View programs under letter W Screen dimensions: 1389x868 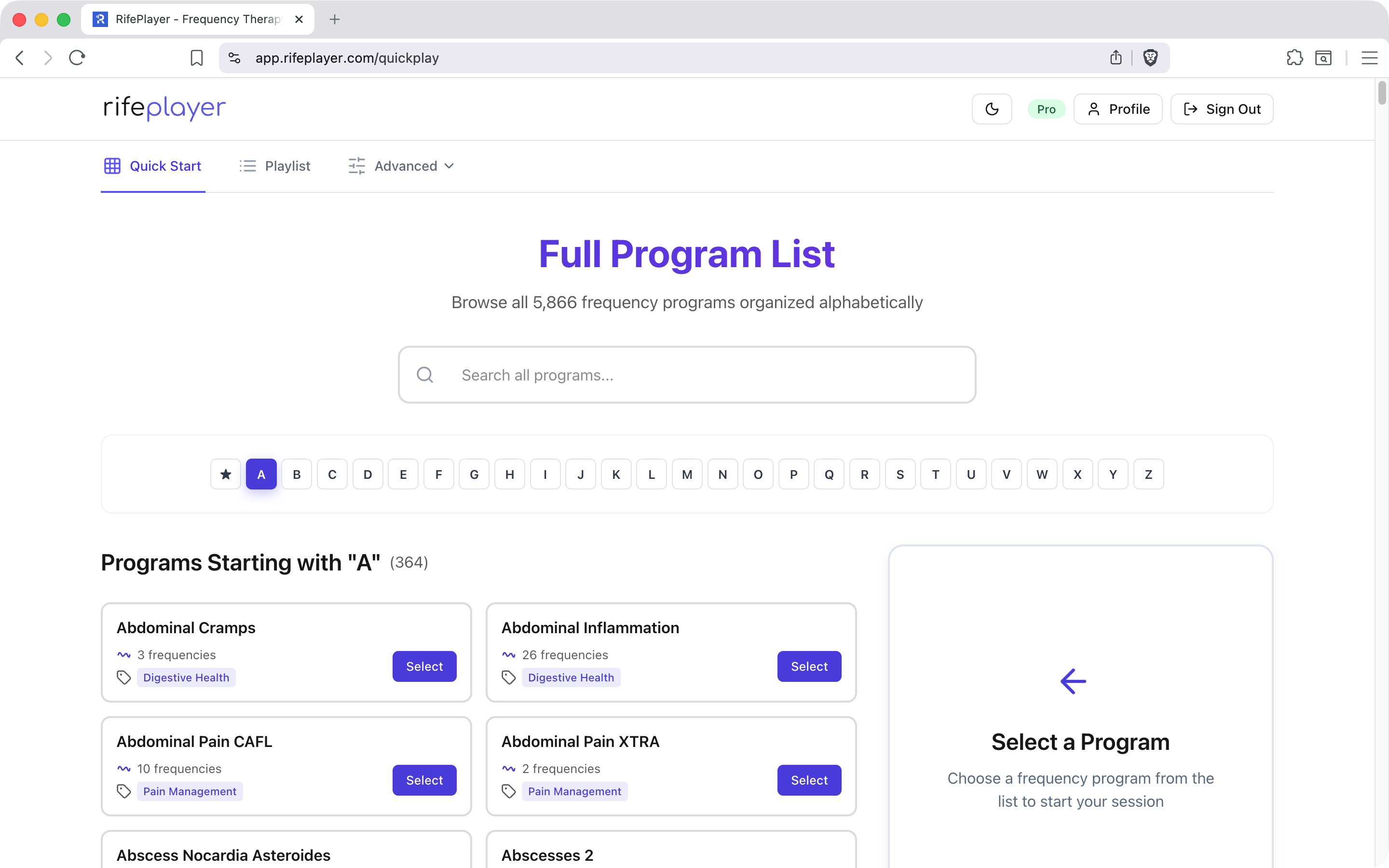[1042, 474]
